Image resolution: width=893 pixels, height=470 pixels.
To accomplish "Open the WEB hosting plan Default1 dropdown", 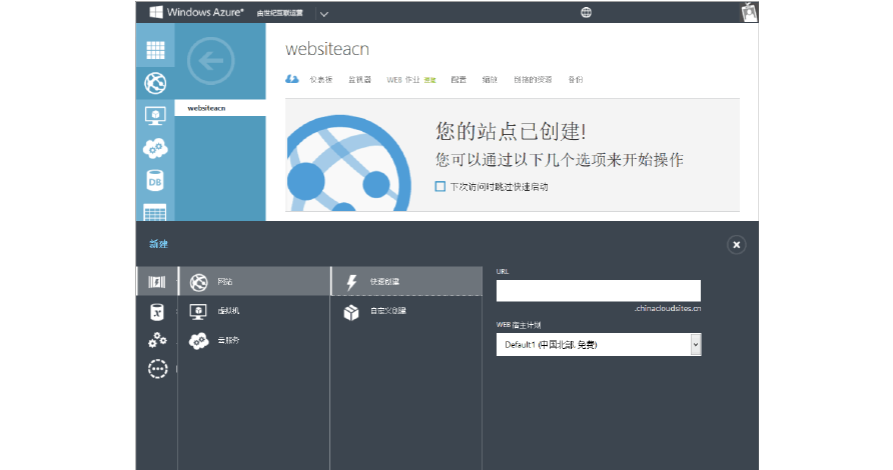I will pyautogui.click(x=598, y=345).
